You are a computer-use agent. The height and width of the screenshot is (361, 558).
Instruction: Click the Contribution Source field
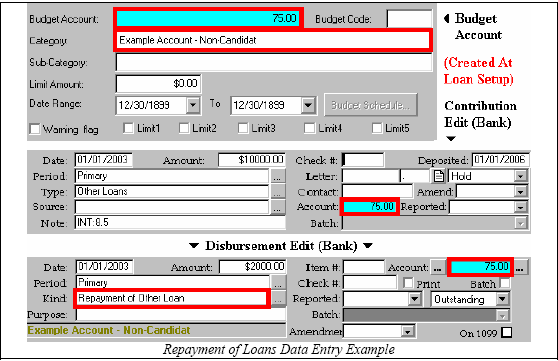[172, 207]
